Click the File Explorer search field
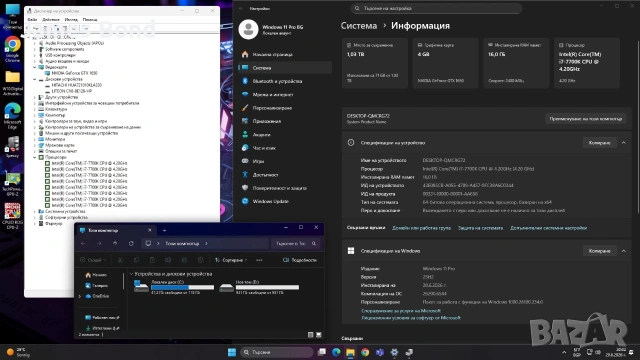Screen dimensions: 640x360 click(x=295, y=243)
